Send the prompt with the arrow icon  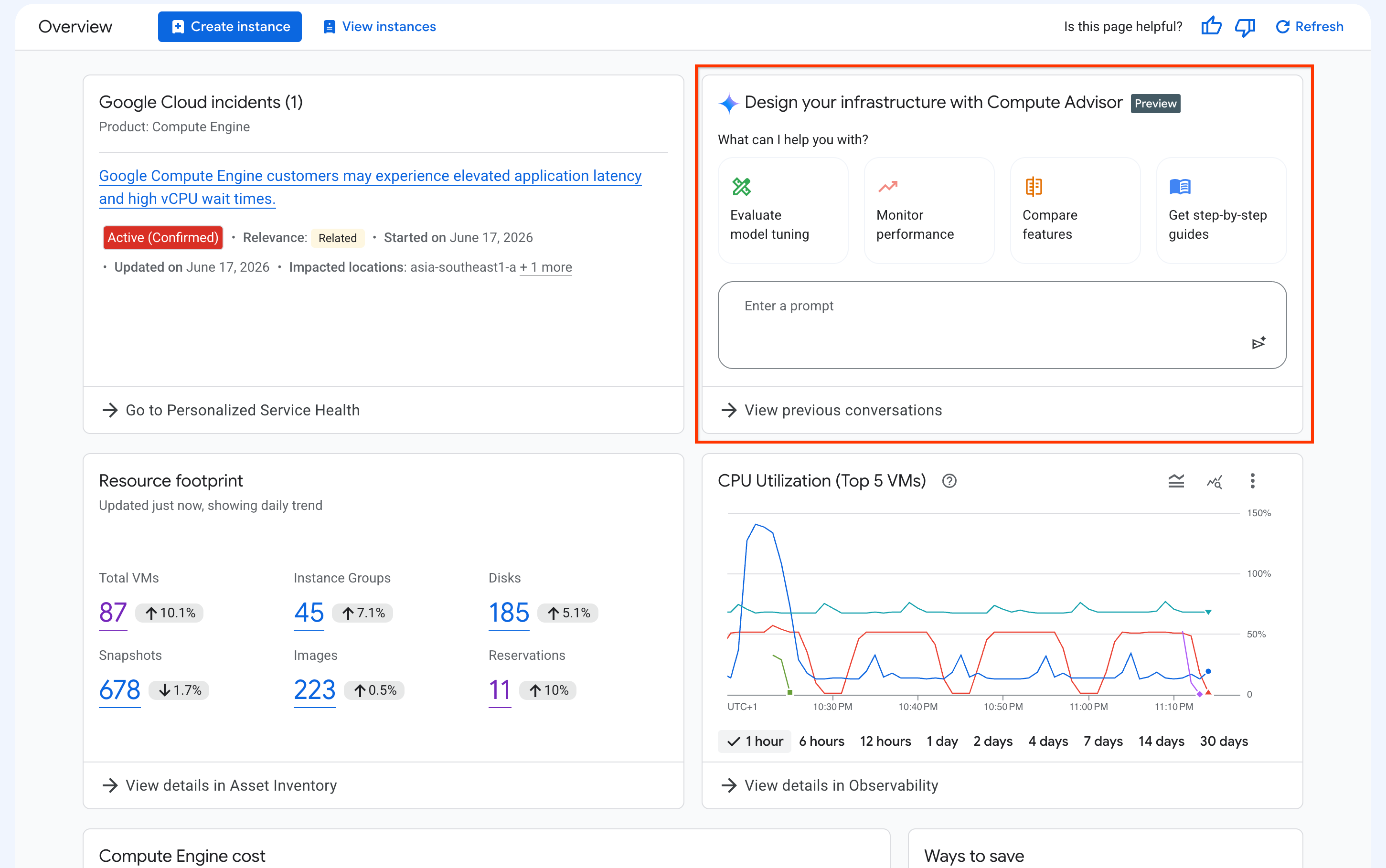(x=1258, y=343)
